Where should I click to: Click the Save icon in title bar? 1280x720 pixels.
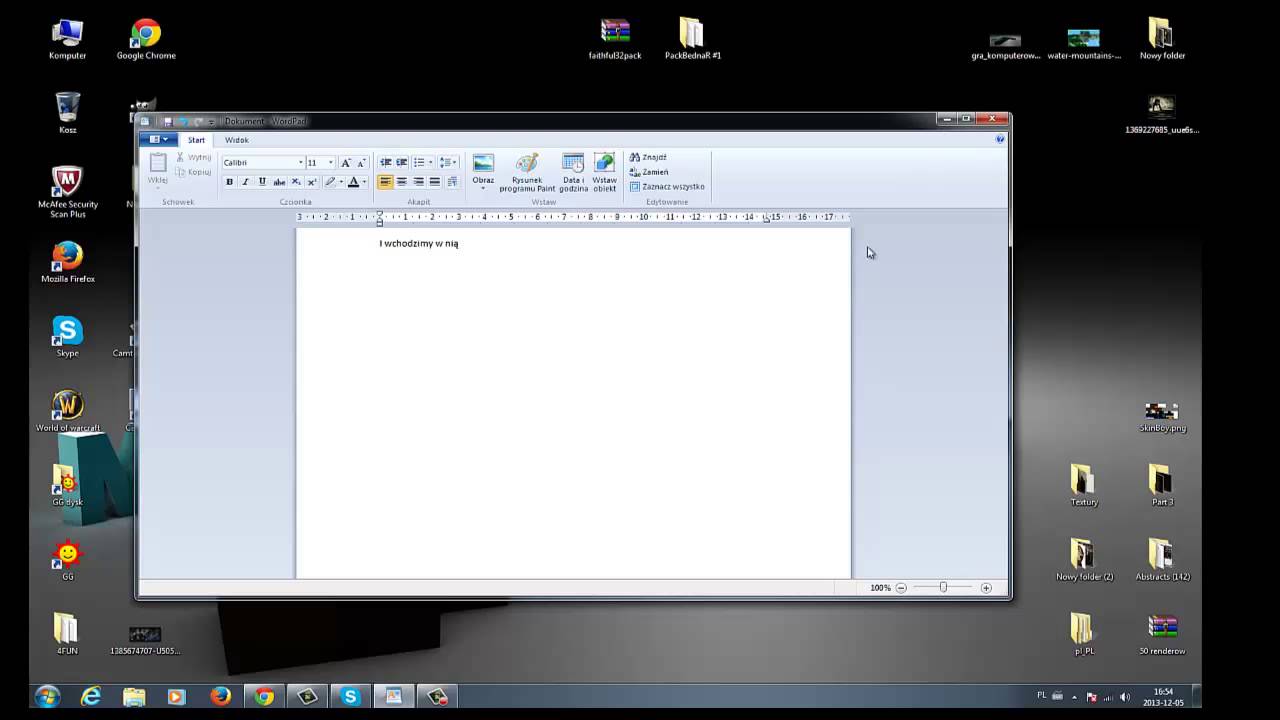(x=168, y=121)
